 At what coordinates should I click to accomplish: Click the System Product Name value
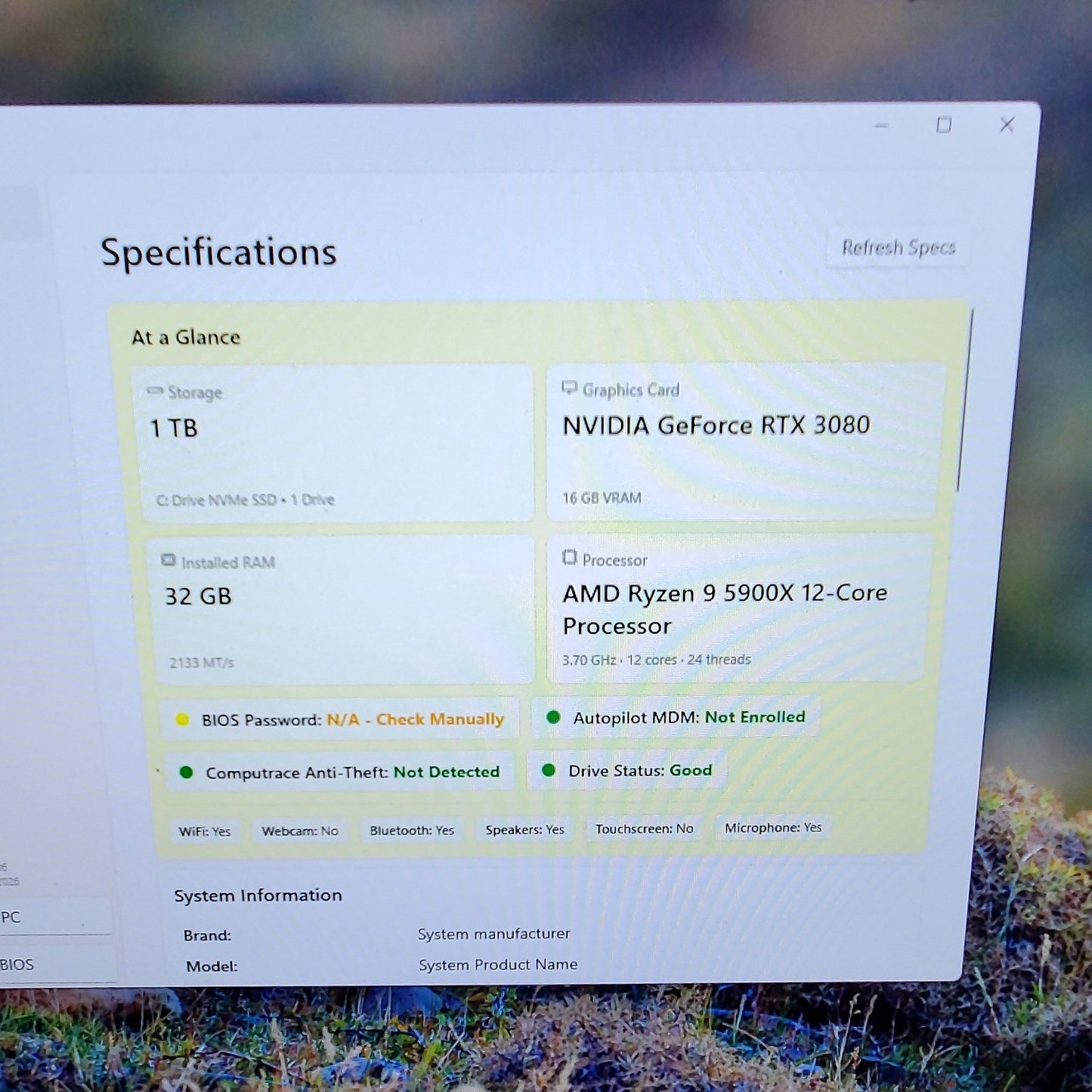[498, 965]
